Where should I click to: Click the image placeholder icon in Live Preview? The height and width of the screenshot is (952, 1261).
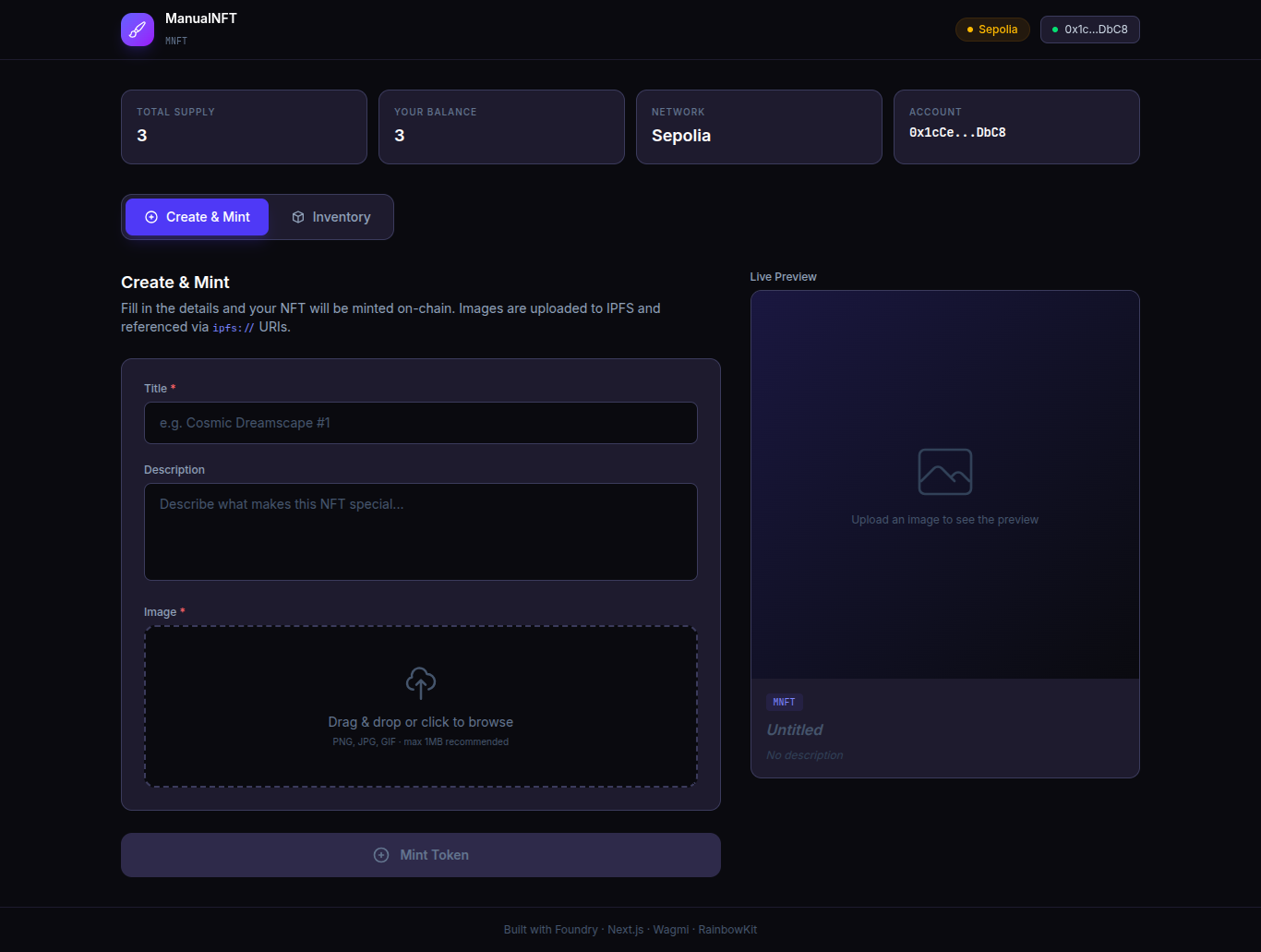click(945, 472)
